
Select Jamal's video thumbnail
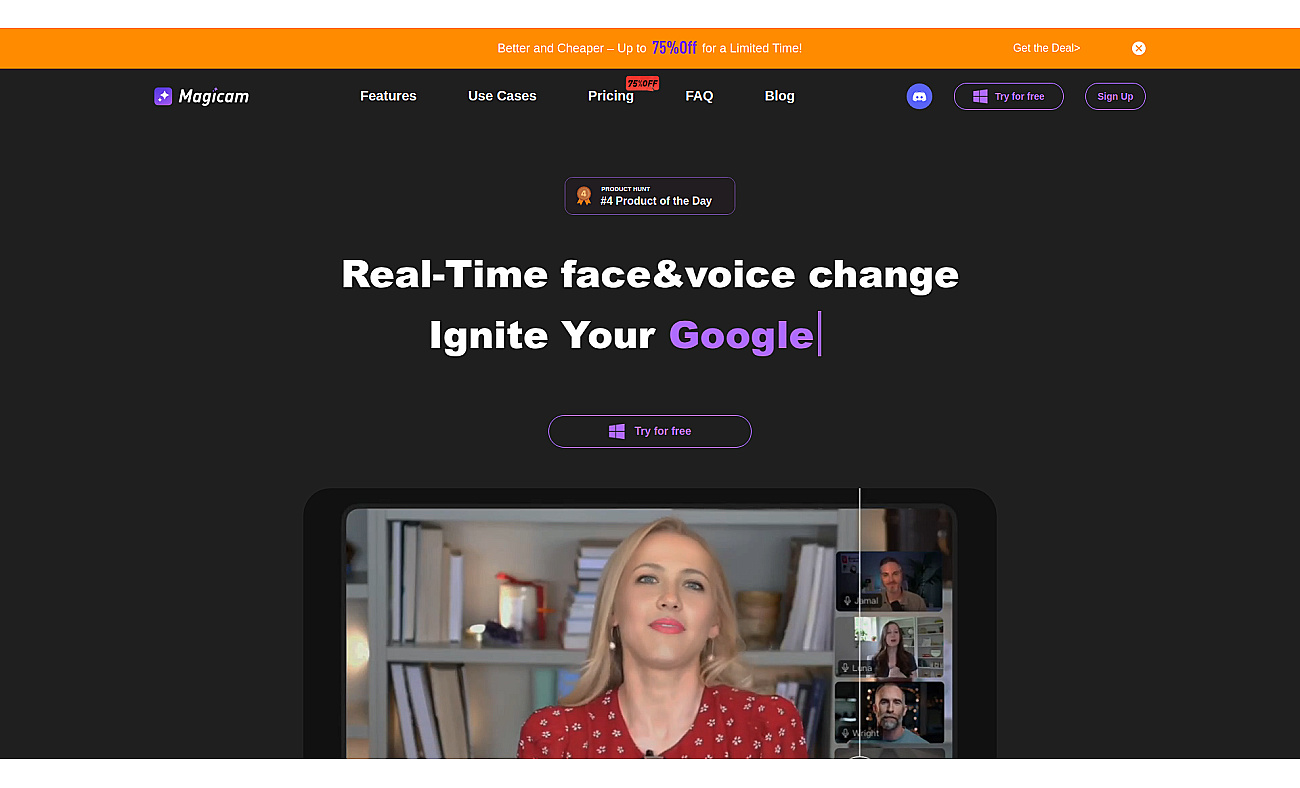(x=889, y=581)
